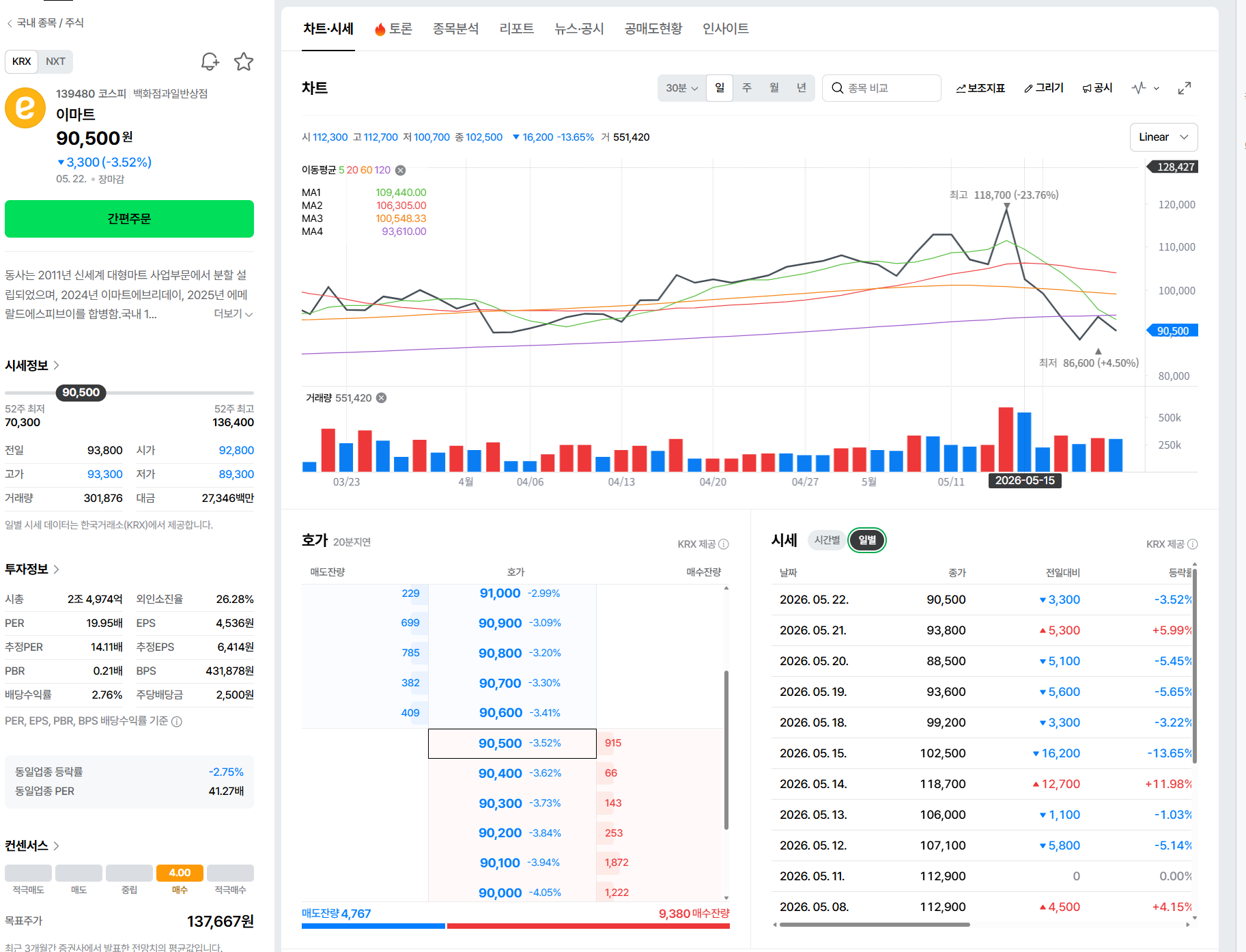Select the KRX exchange toggle

[x=22, y=61]
